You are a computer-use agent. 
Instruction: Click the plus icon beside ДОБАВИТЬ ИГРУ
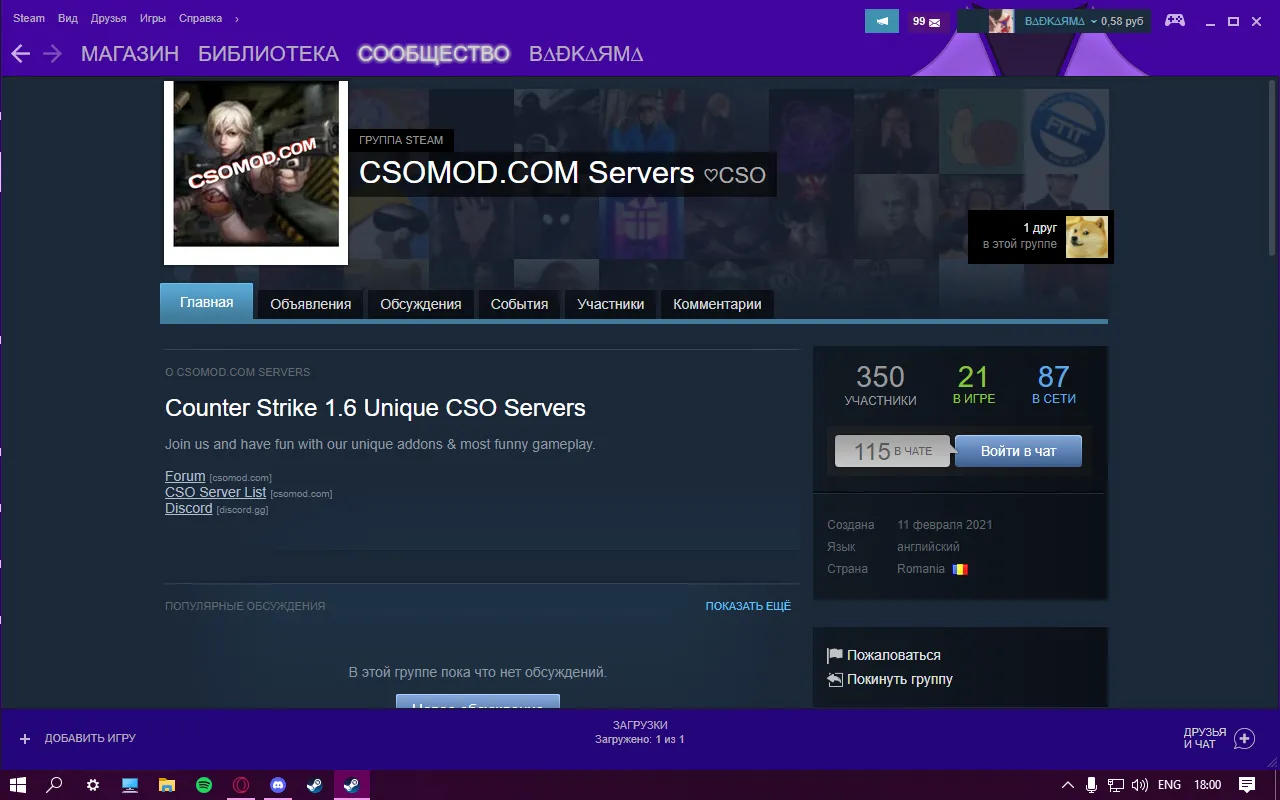click(25, 739)
